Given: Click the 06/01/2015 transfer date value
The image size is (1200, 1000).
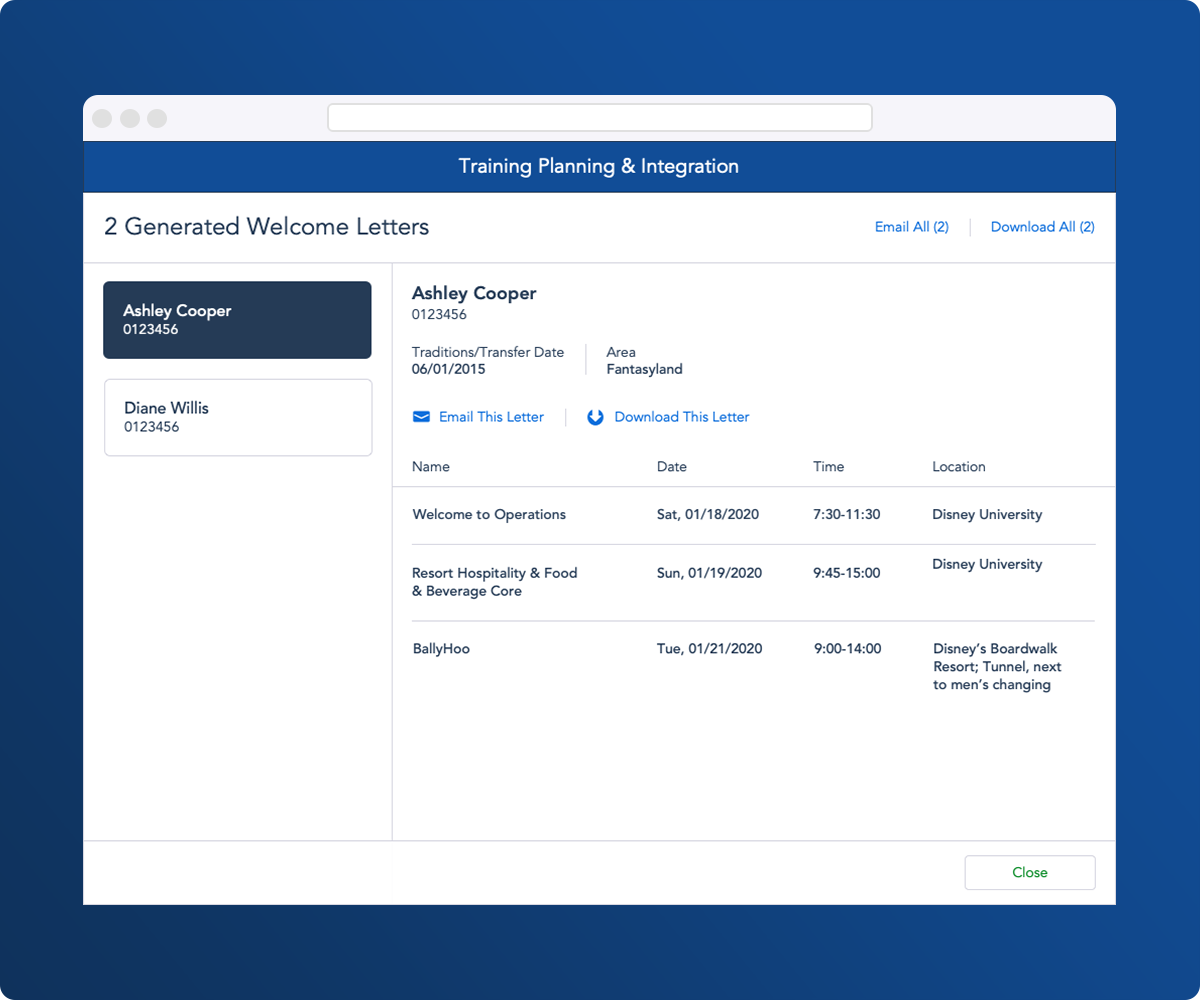Looking at the screenshot, I should tap(449, 369).
